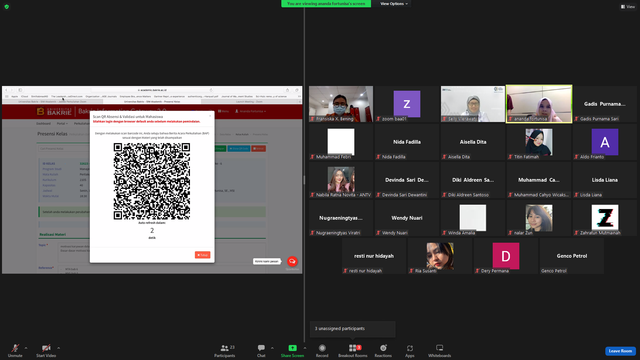Open the Participants panel
The image size is (640, 360).
point(224,350)
